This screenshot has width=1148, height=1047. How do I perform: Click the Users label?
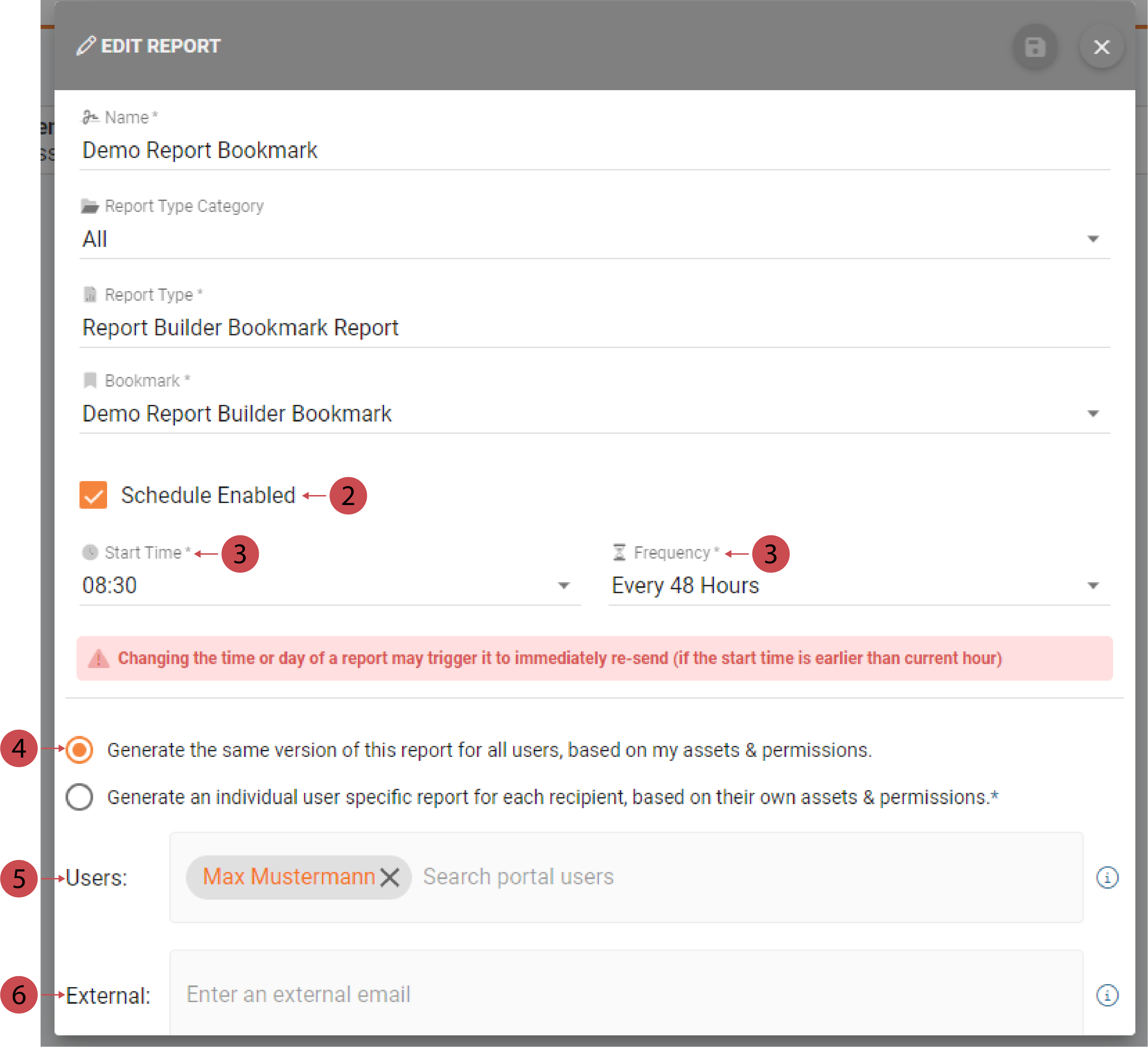coord(97,877)
